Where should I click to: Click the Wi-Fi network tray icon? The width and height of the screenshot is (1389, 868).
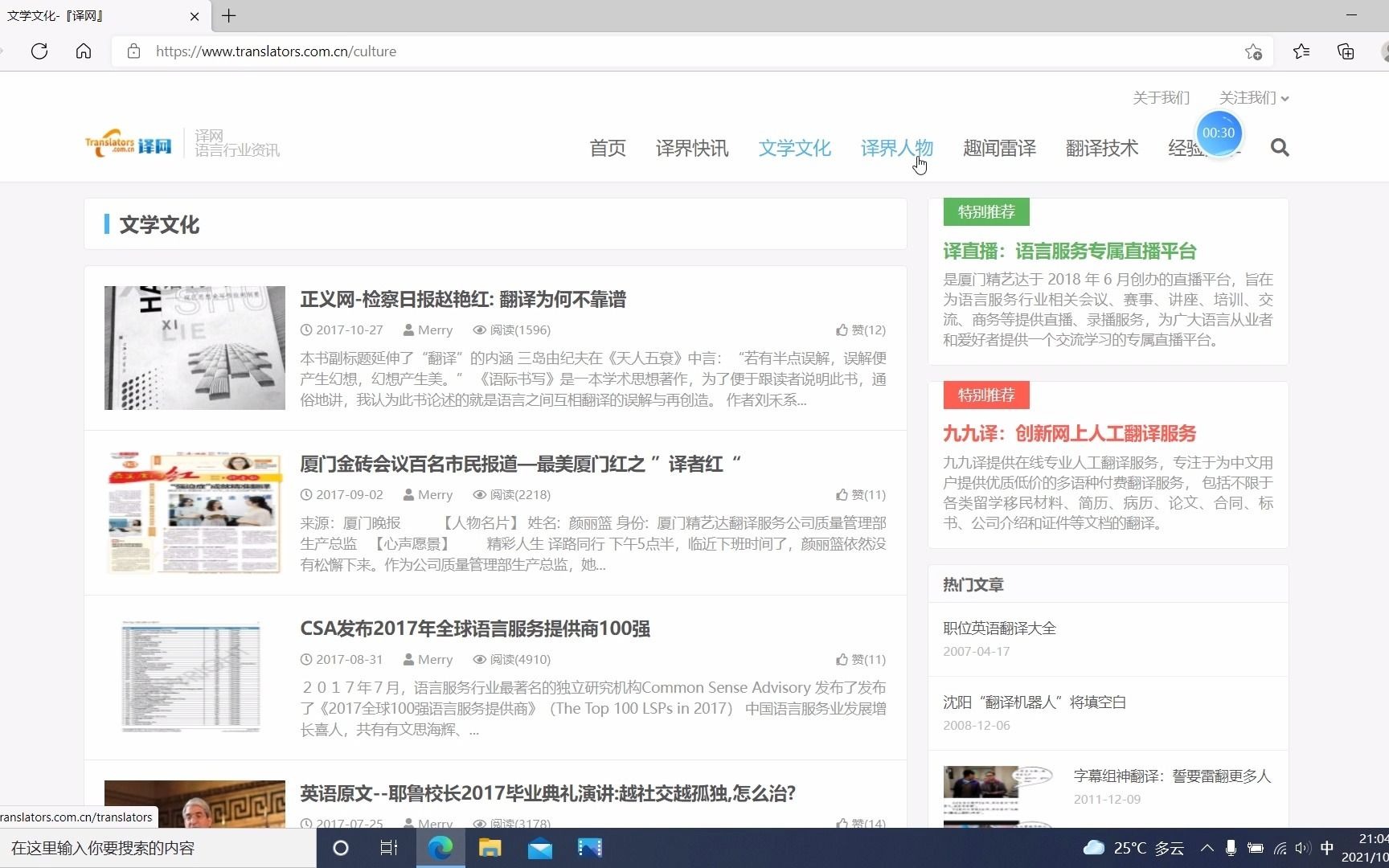[1280, 848]
